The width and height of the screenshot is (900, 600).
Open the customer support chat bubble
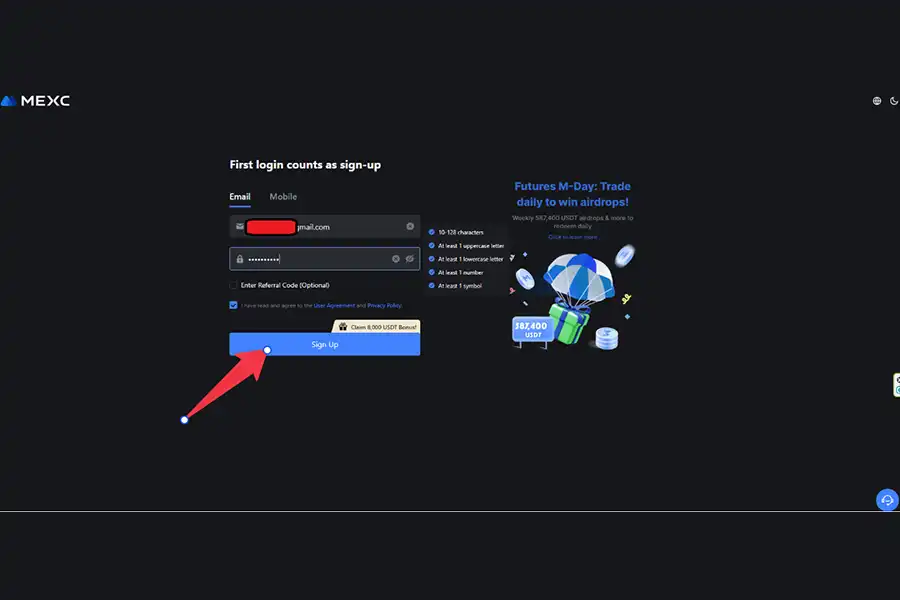[887, 500]
